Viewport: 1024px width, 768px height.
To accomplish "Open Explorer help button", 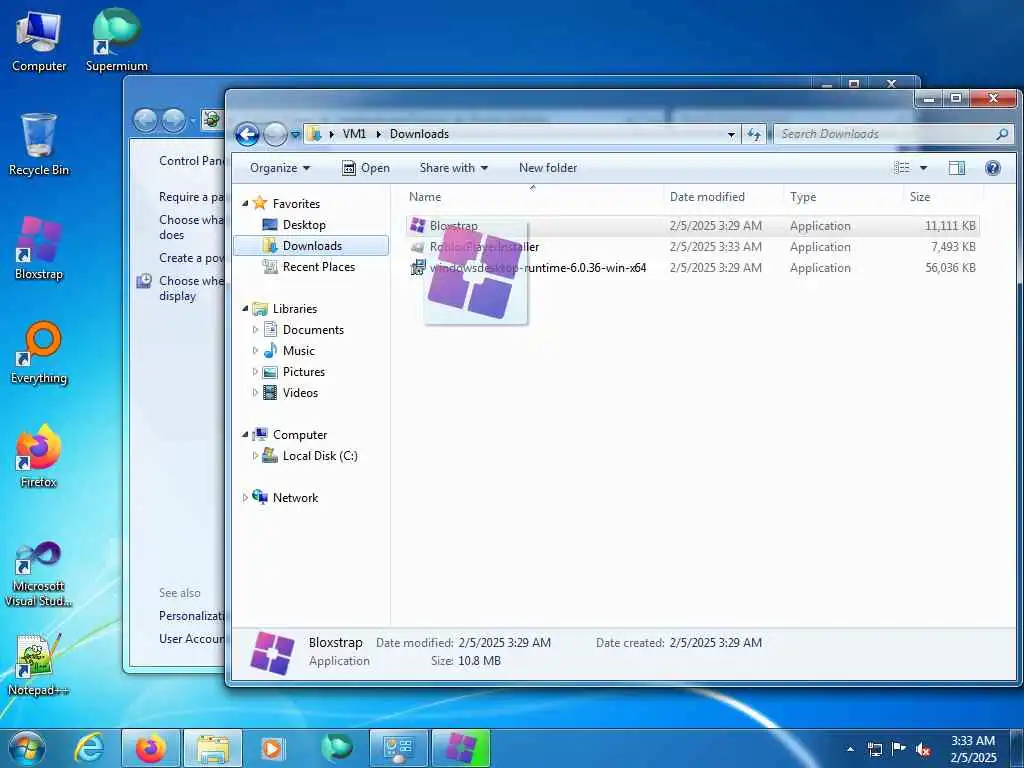I will pyautogui.click(x=993, y=168).
